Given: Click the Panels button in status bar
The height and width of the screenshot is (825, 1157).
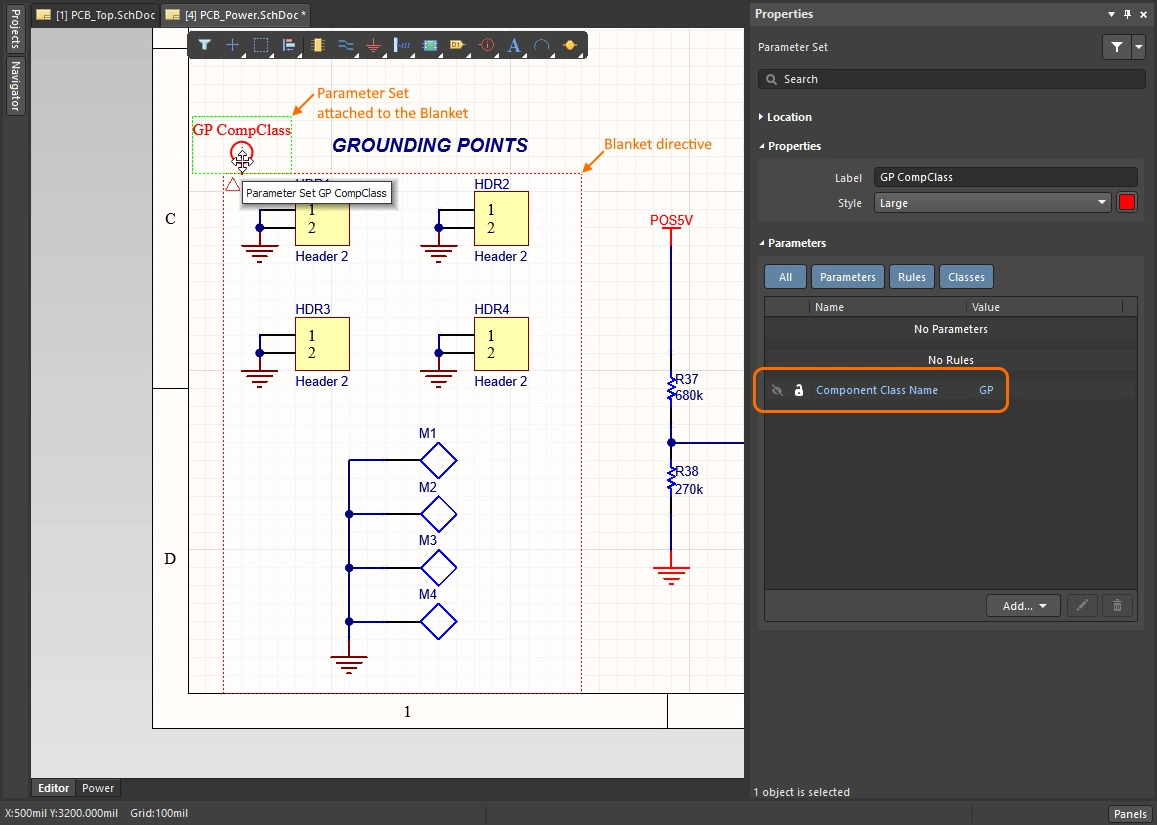Looking at the screenshot, I should pyautogui.click(x=1130, y=813).
